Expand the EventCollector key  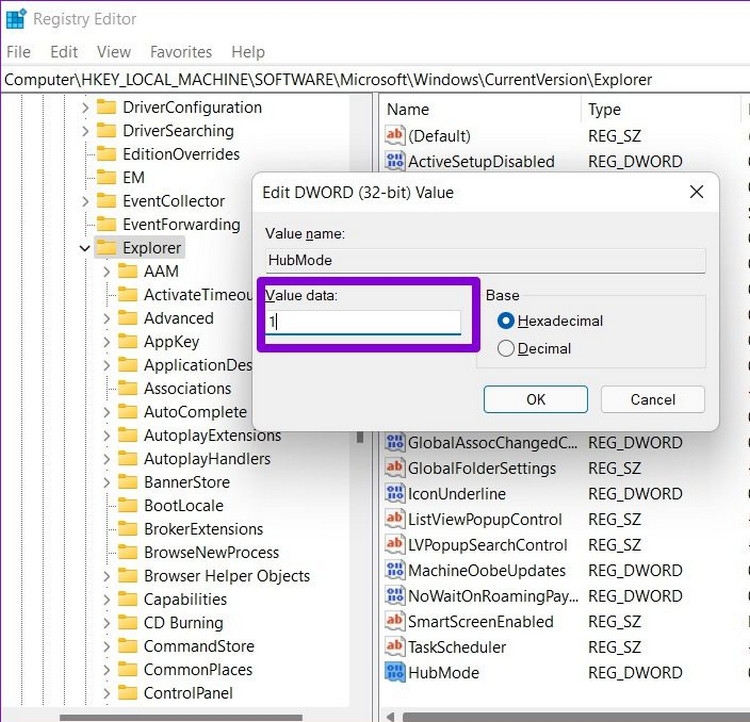(85, 201)
